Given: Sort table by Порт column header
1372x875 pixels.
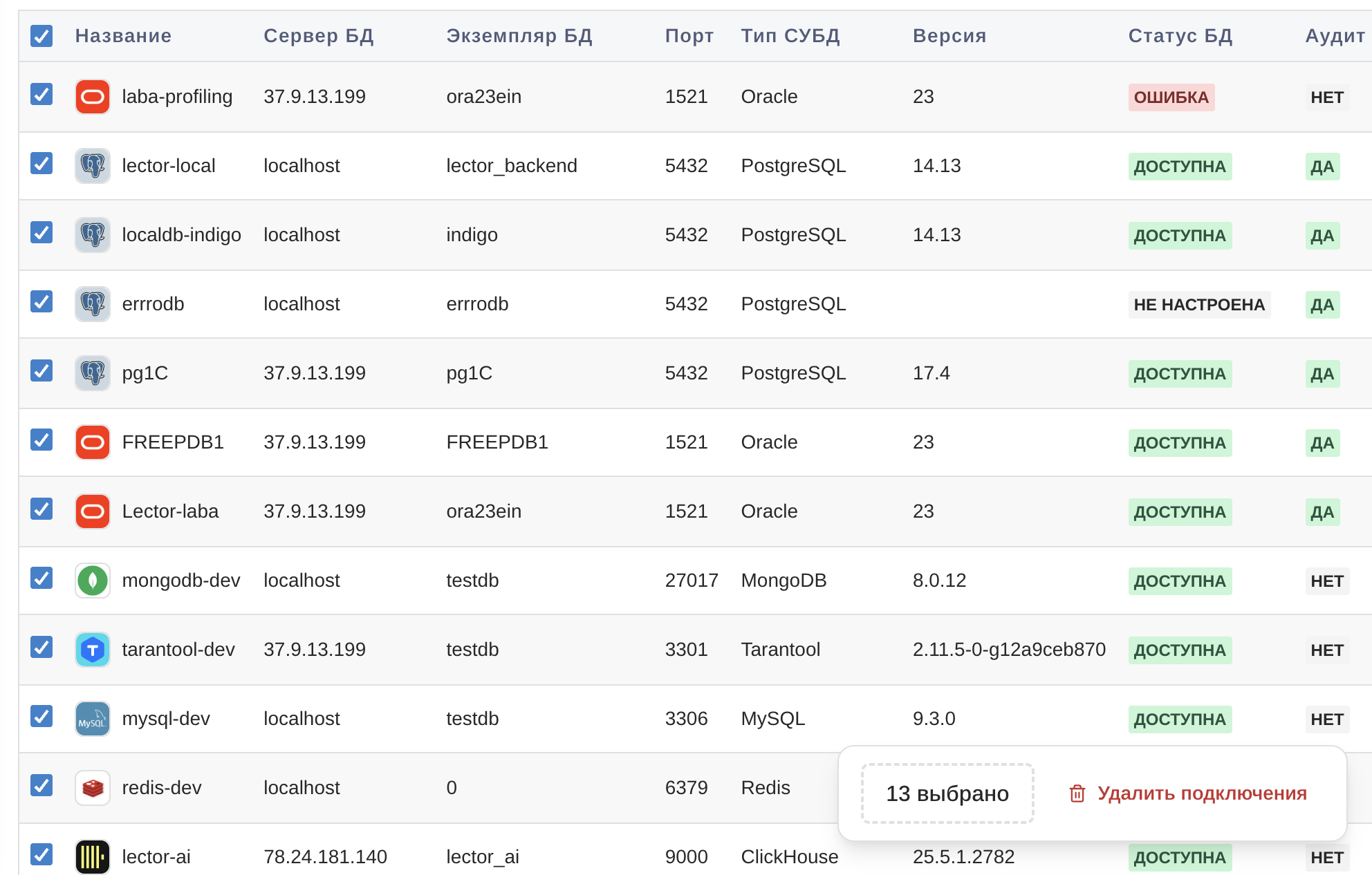Looking at the screenshot, I should pyautogui.click(x=689, y=36).
